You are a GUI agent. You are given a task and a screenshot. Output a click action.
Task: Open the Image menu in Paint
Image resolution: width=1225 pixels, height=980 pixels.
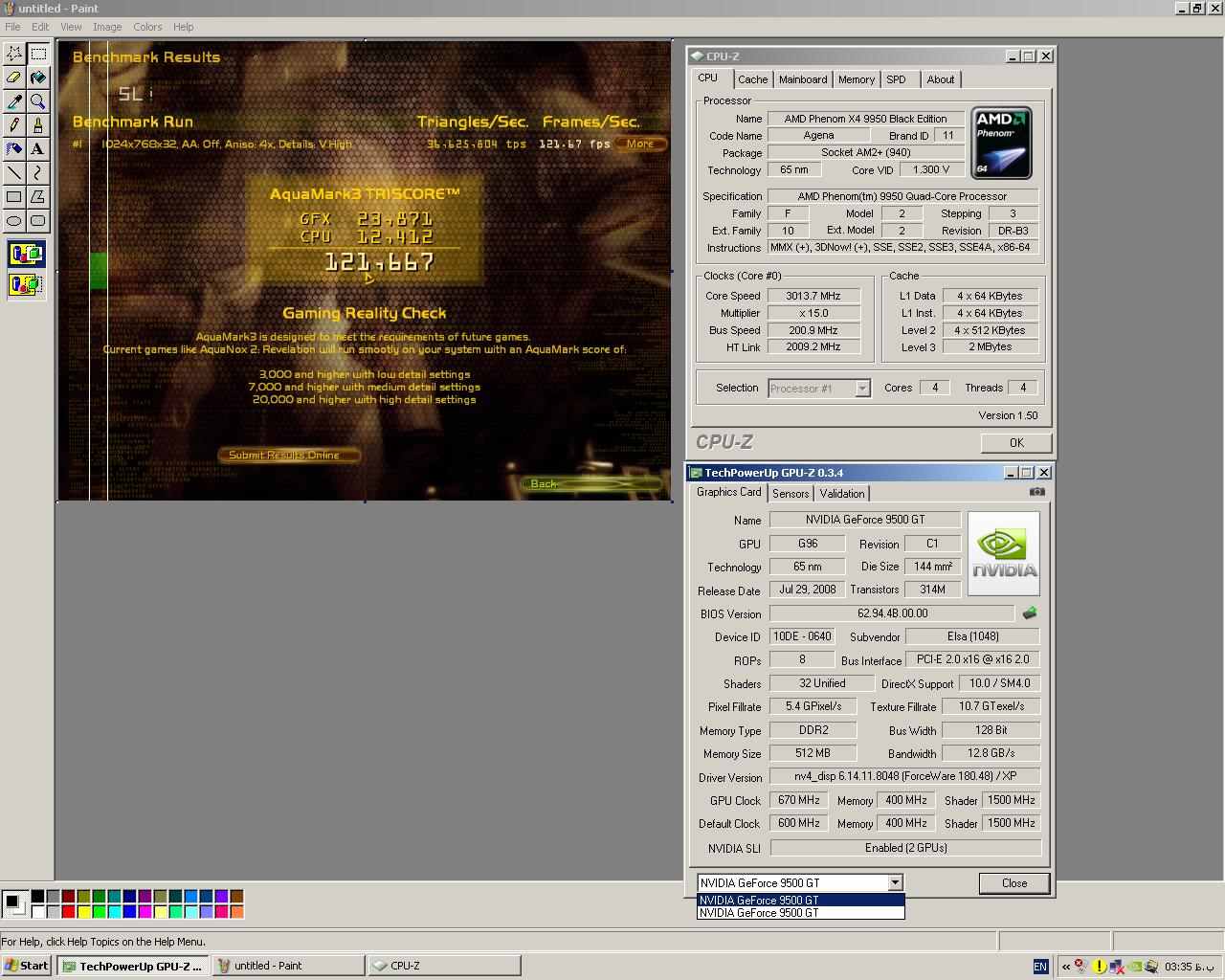pos(107,27)
